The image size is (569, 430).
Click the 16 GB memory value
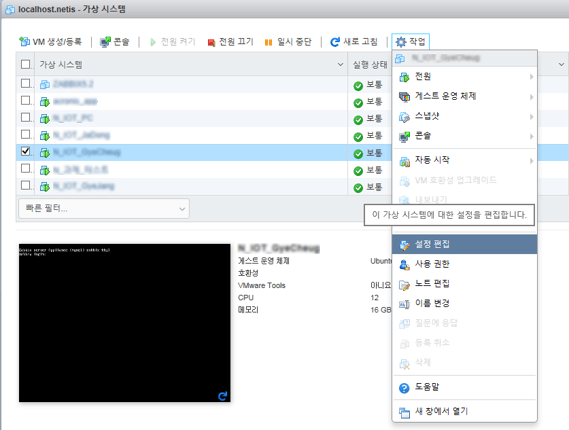click(x=381, y=310)
